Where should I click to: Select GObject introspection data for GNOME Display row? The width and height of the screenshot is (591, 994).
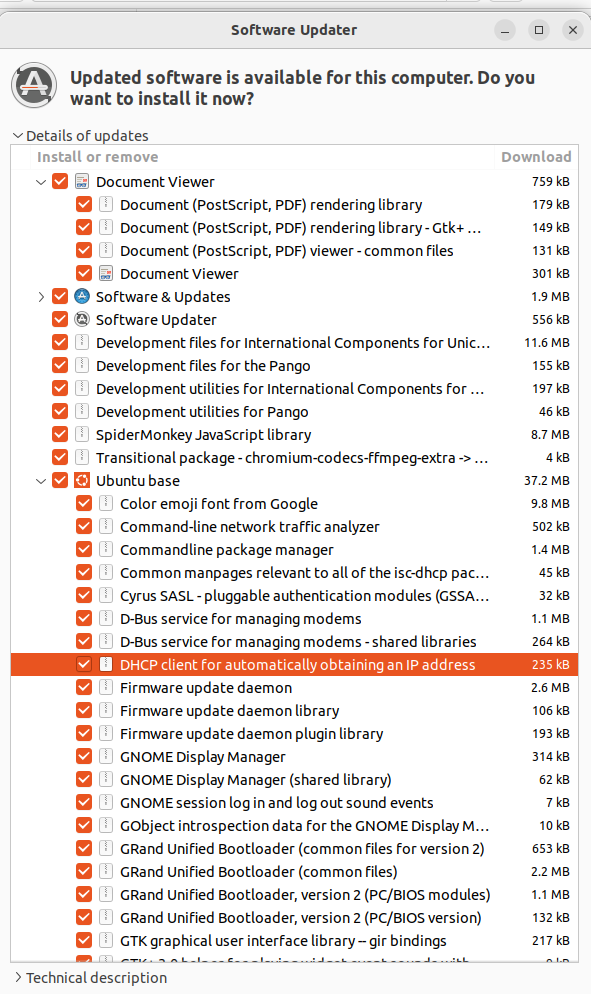(294, 825)
